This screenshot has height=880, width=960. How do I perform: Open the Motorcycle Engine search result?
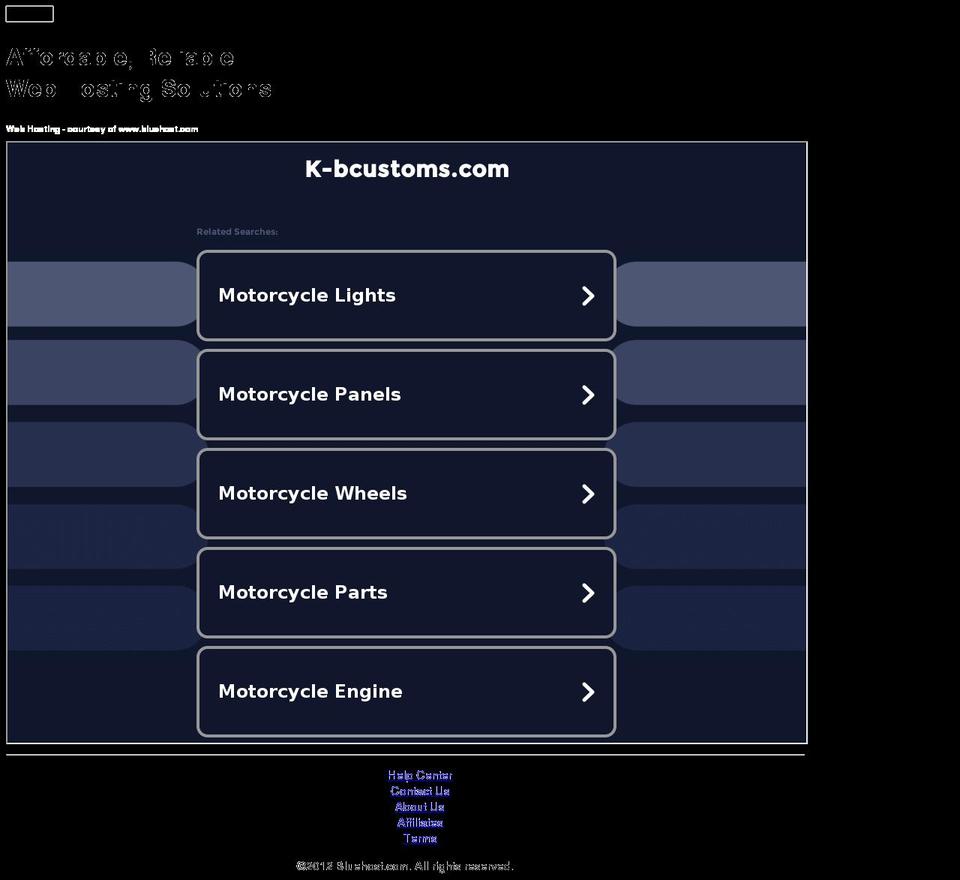(406, 691)
